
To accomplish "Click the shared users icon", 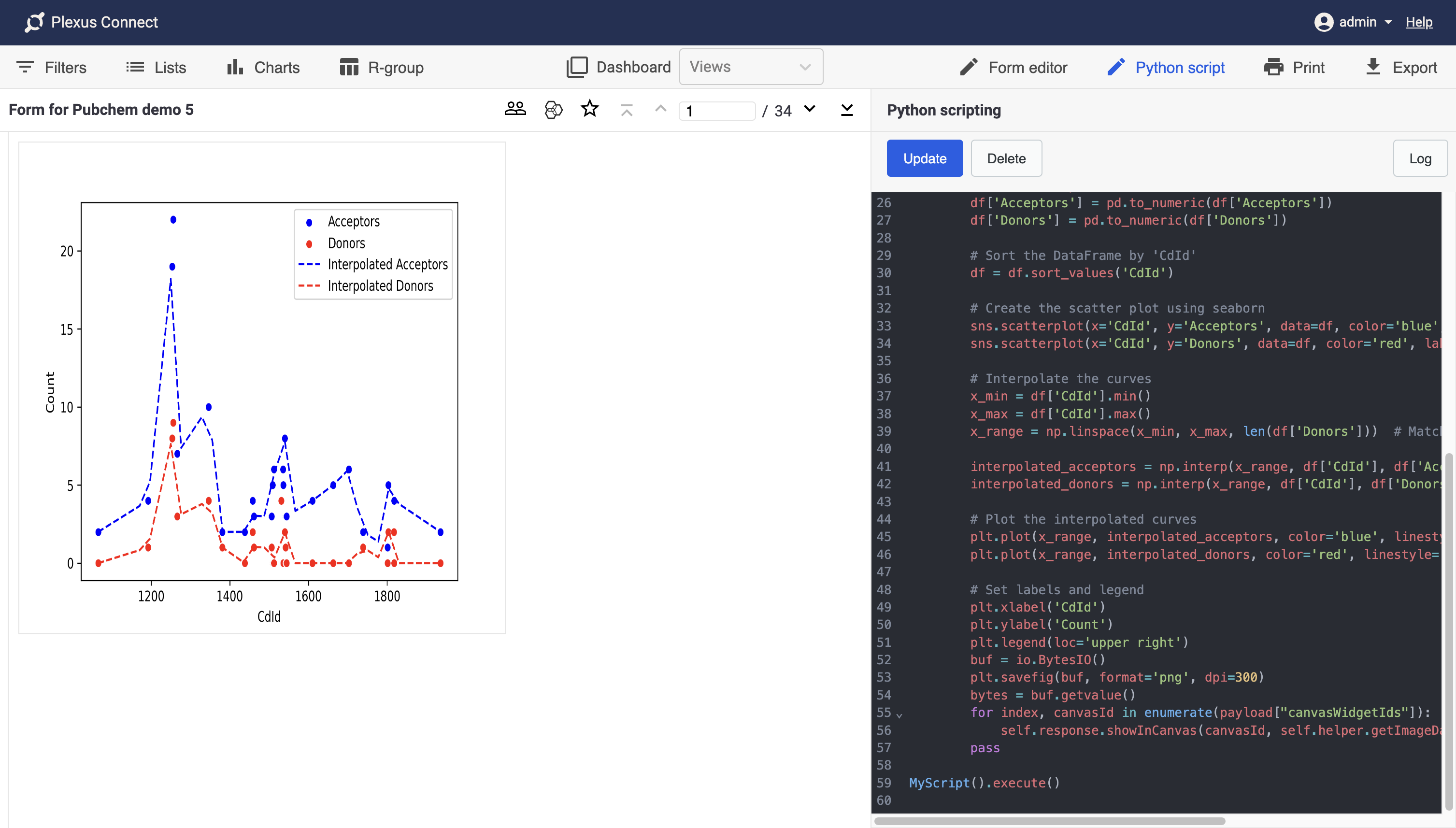I will click(515, 109).
